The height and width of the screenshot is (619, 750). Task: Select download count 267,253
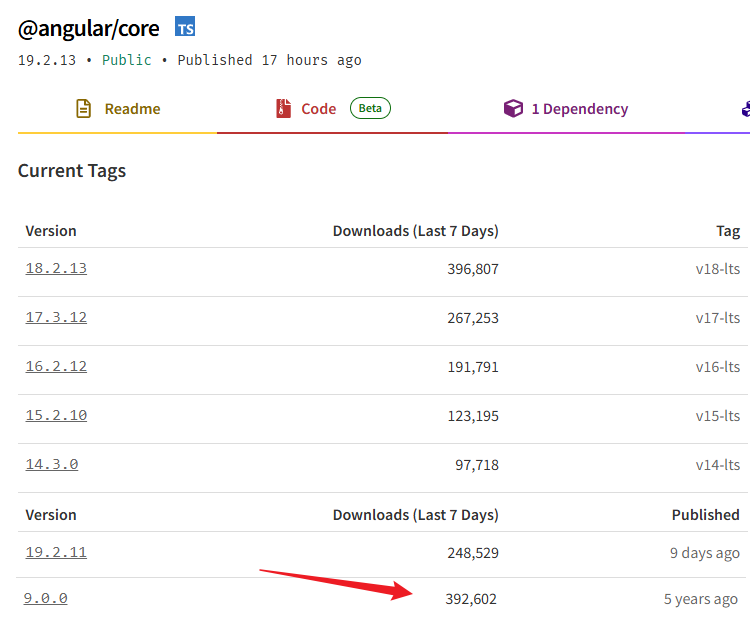pyautogui.click(x=473, y=318)
